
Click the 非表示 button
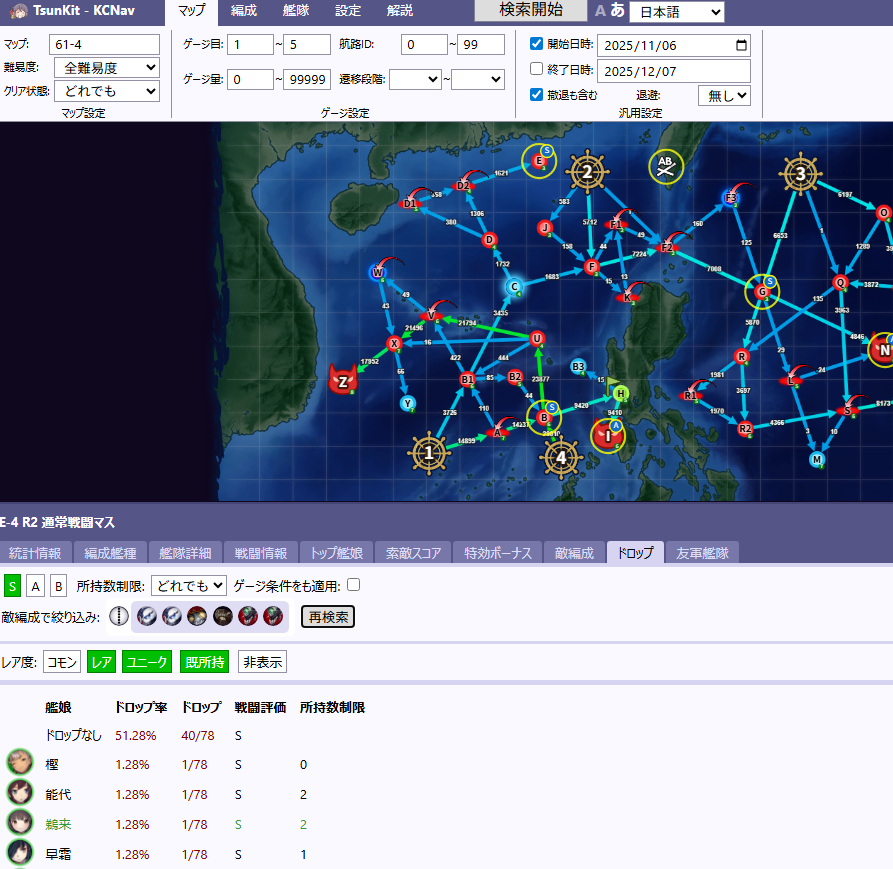(x=263, y=662)
